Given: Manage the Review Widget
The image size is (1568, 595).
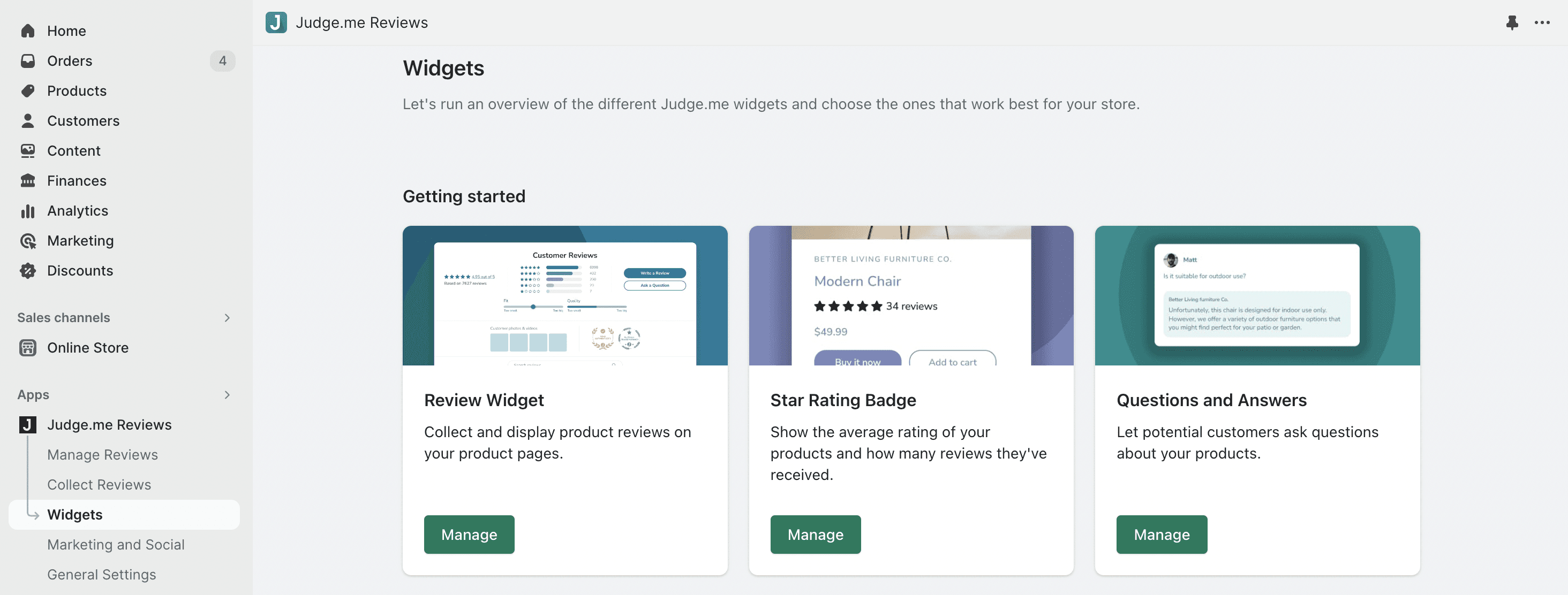Looking at the screenshot, I should point(469,534).
